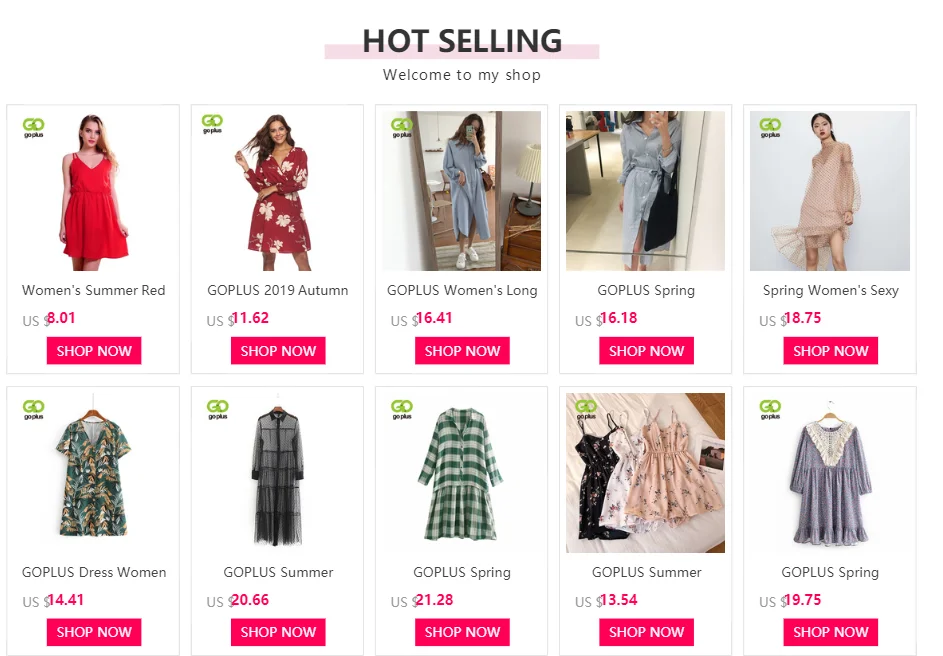Click SHOP NOW under the $18.75 dress
The width and height of the screenshot is (943, 656).
pos(831,351)
